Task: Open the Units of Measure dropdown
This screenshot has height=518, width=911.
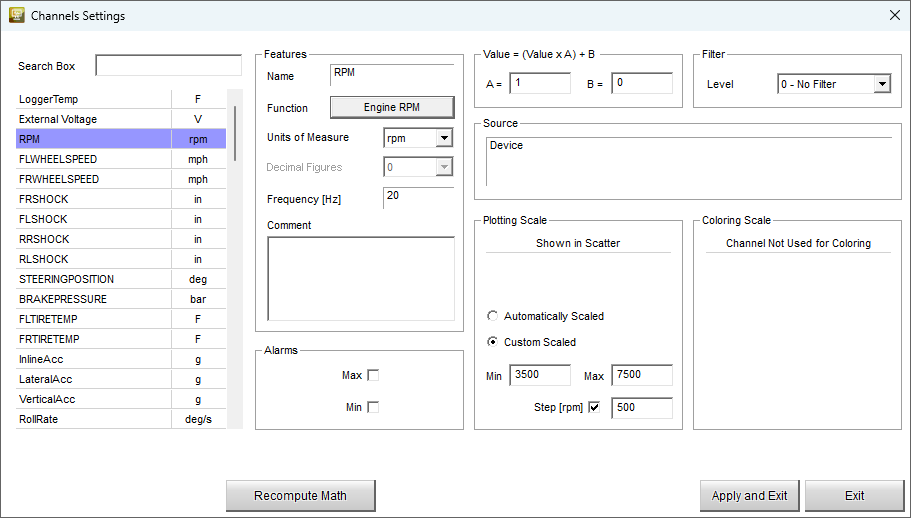Action: pyautogui.click(x=444, y=138)
